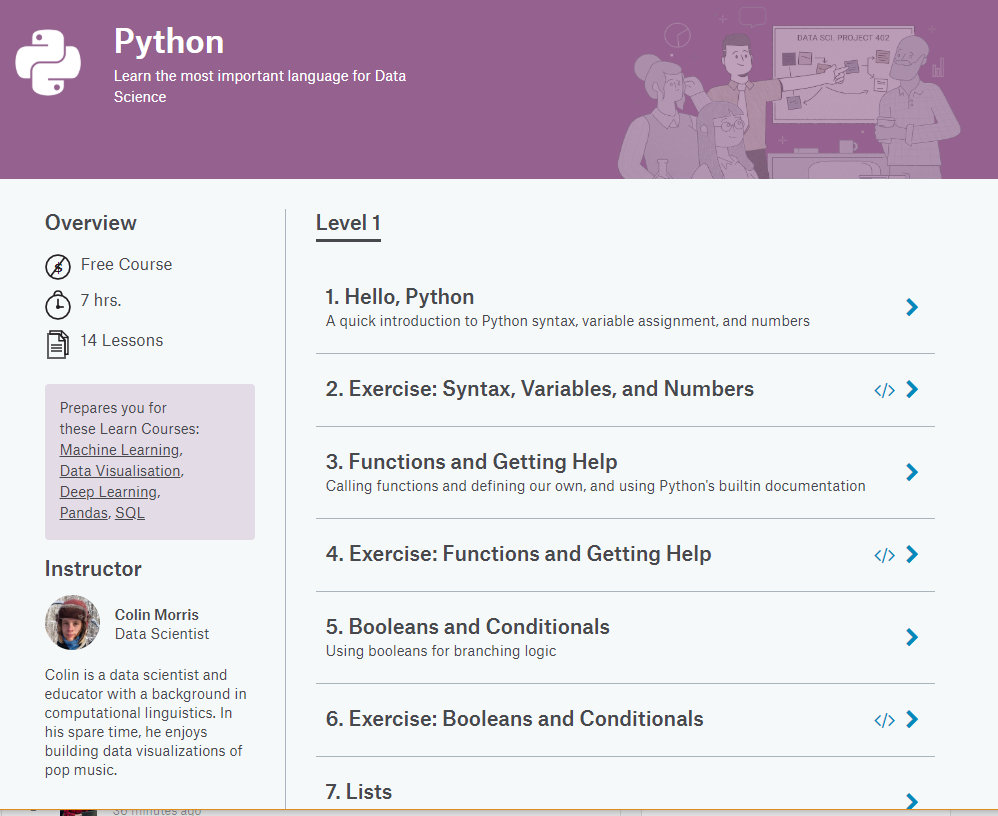Screen dimensions: 998x816
Task: Open the Data Visualisation course link
Action: [x=120, y=471]
